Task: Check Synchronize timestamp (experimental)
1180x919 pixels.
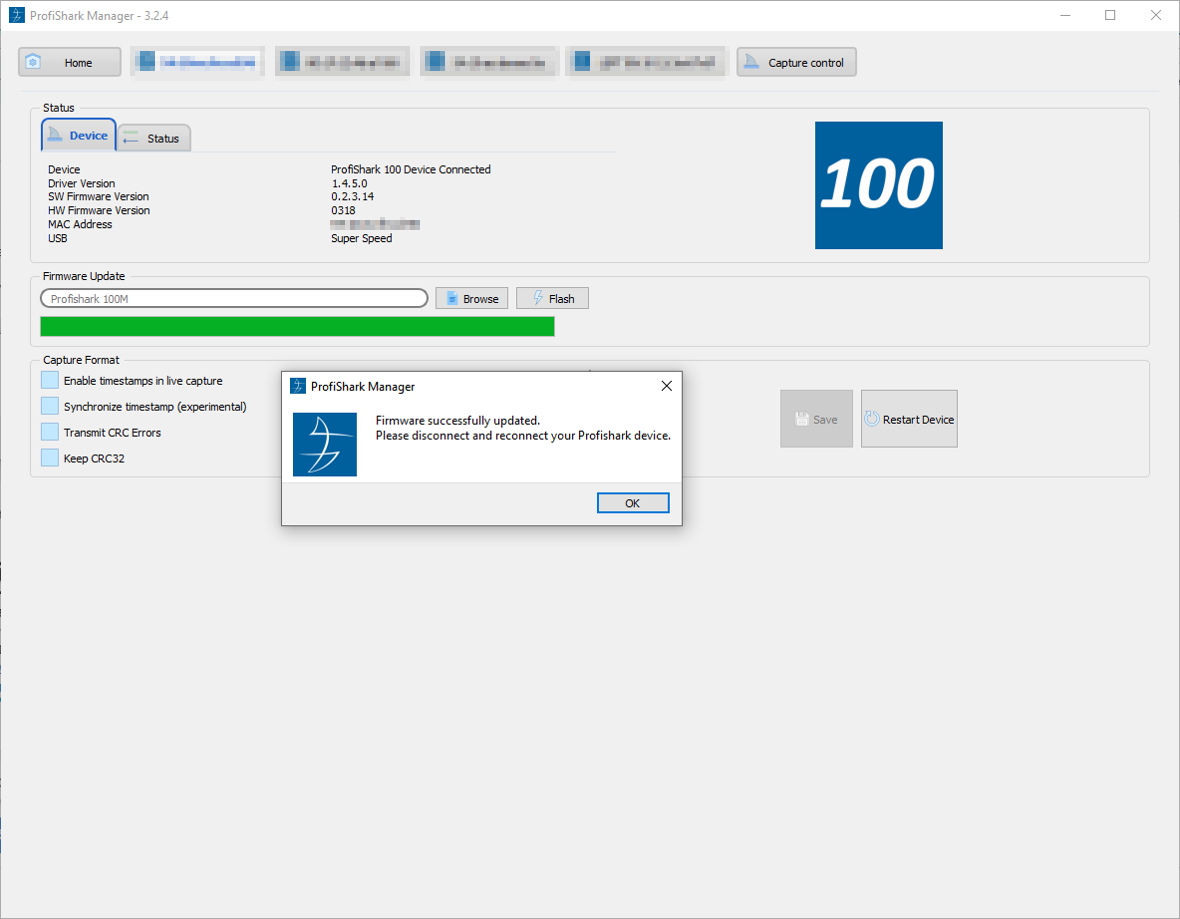Action: click(x=49, y=406)
